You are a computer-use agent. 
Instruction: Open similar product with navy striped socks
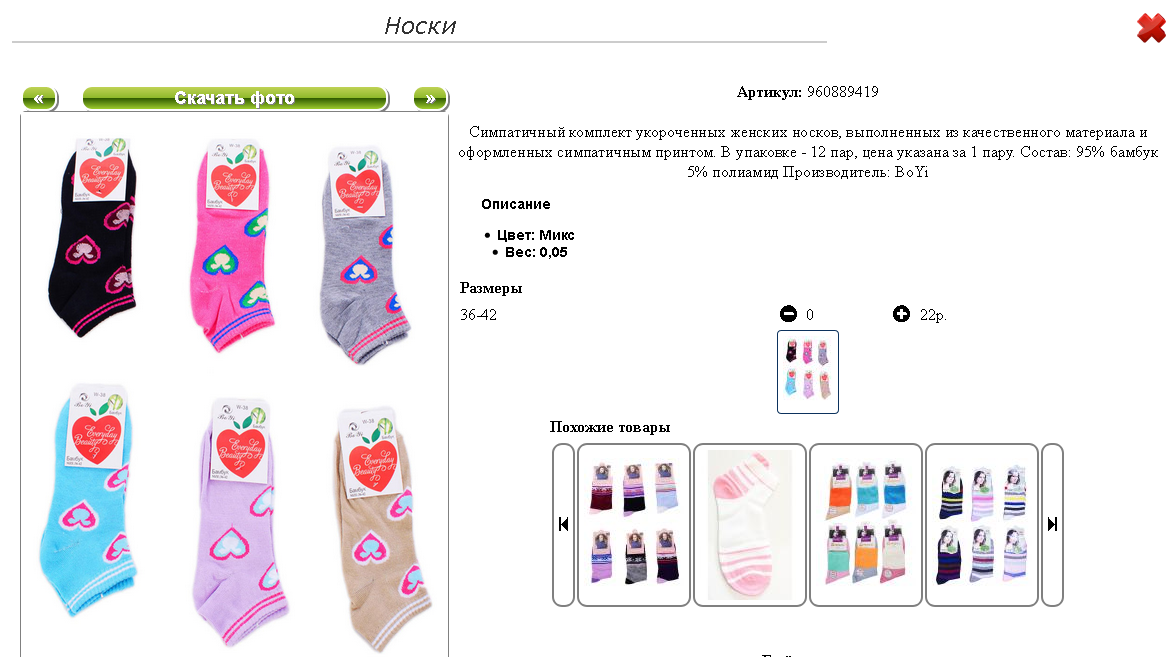click(x=982, y=524)
